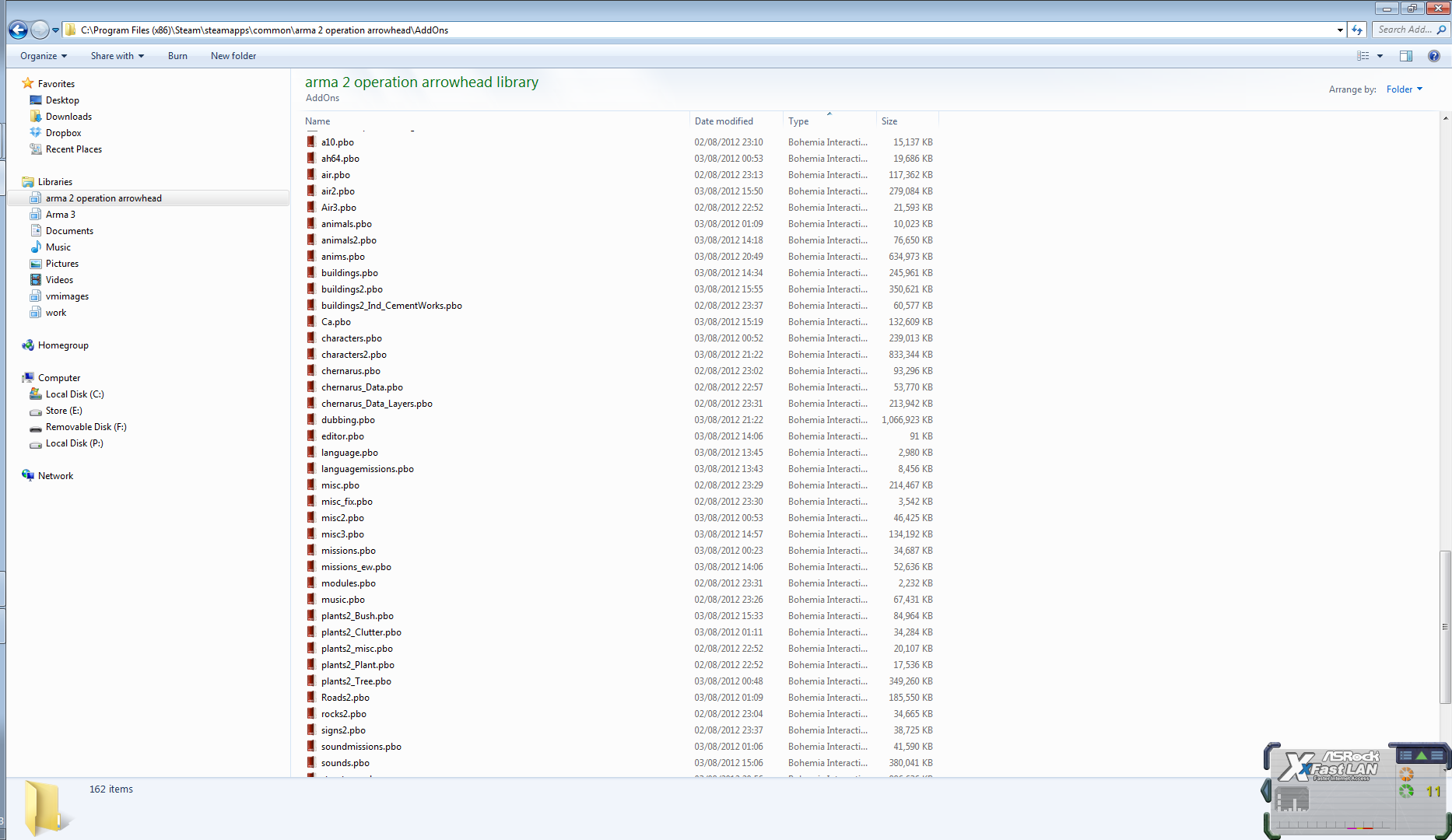1452x840 pixels.
Task: Open the Music library icon
Action: click(x=36, y=247)
